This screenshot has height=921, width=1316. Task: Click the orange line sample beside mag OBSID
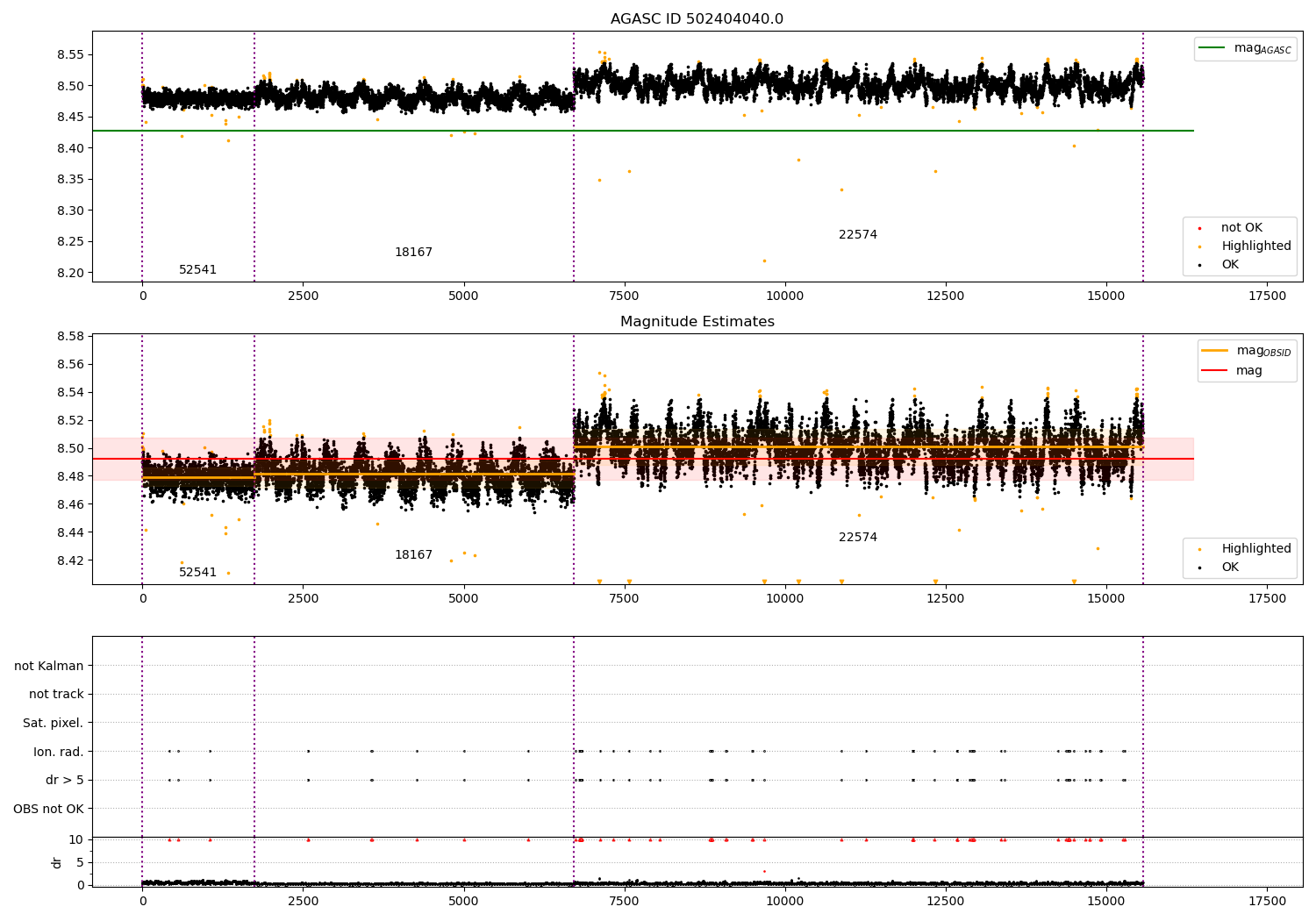tap(1215, 351)
